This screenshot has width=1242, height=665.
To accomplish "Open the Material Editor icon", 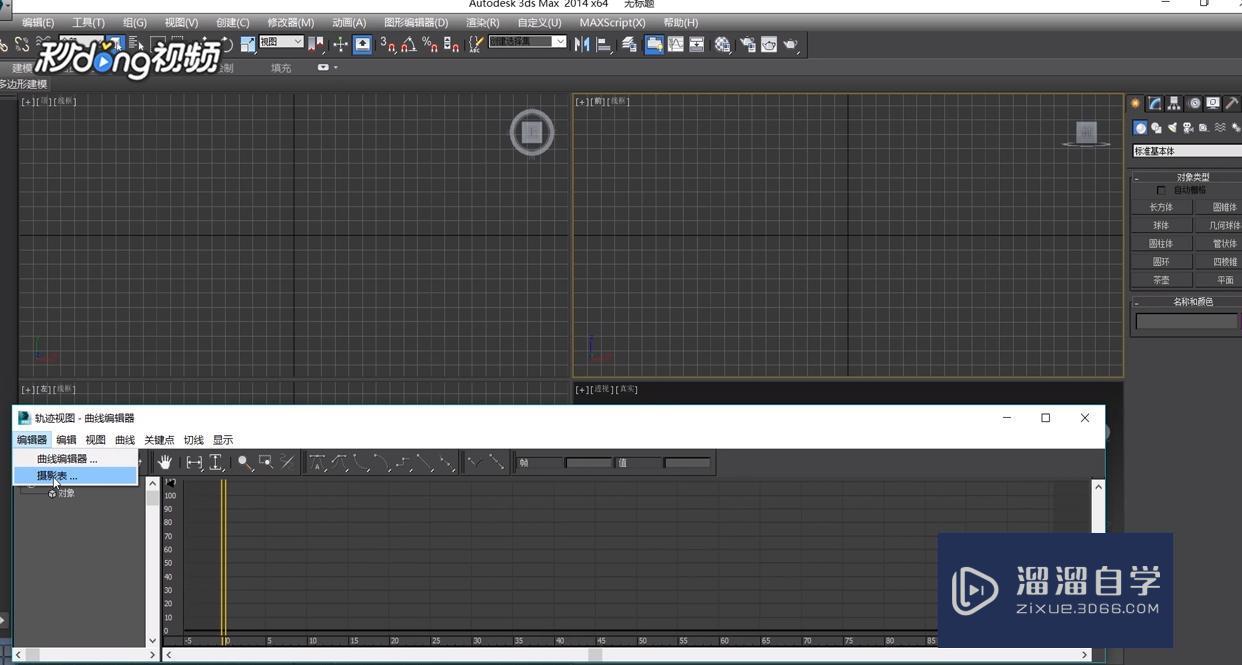I will [x=723, y=44].
